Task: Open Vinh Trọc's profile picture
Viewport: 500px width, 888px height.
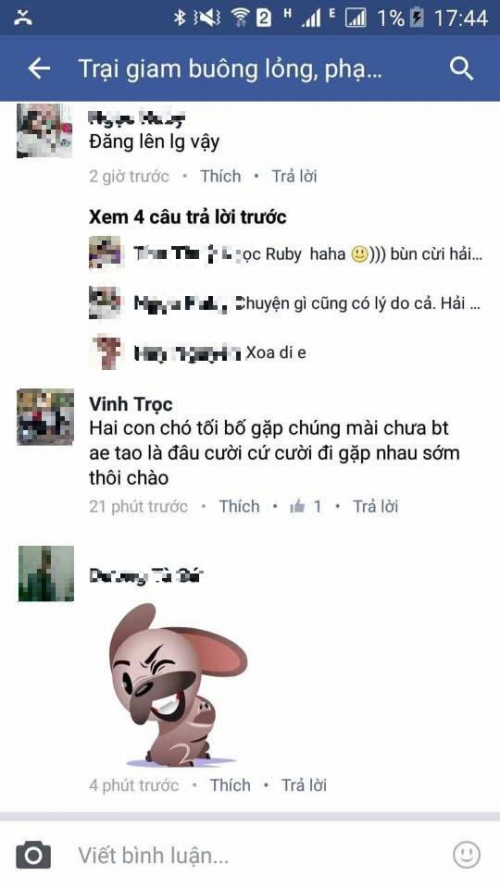Action: pos(45,417)
